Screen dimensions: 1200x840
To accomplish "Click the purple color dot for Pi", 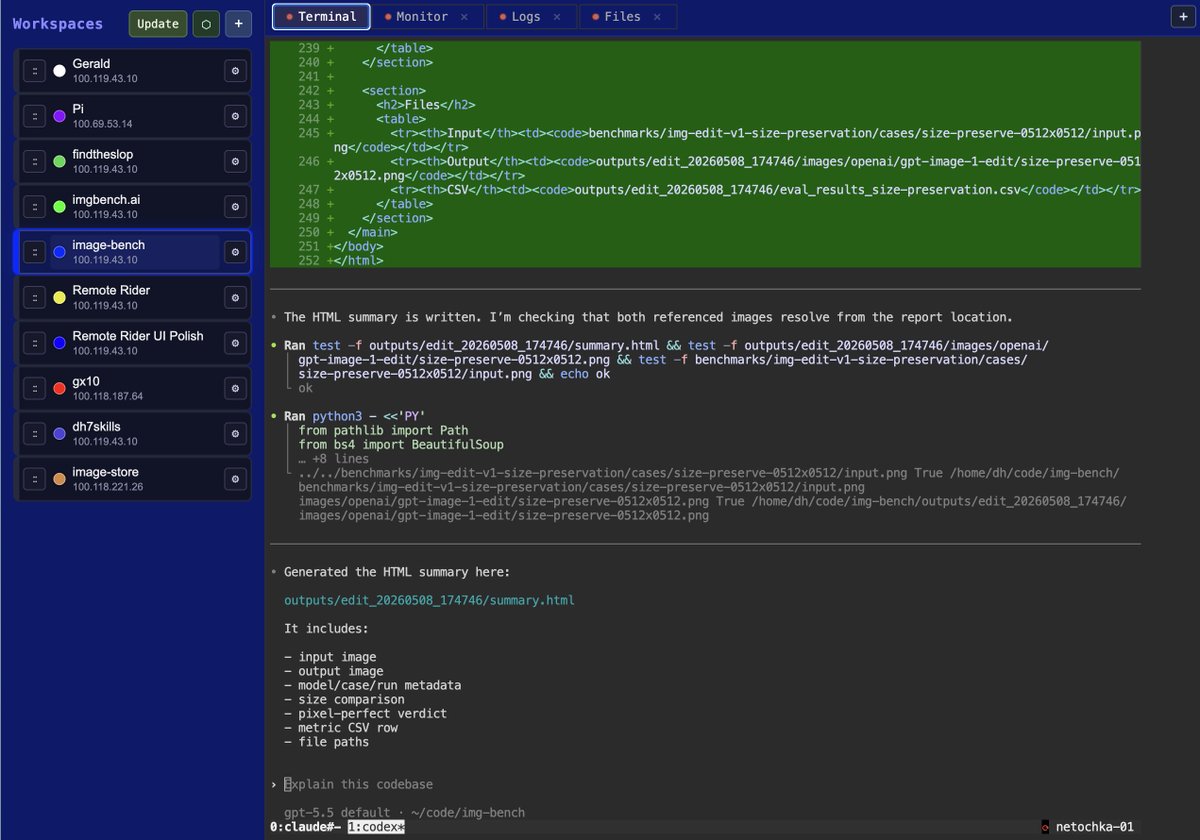I will pyautogui.click(x=59, y=116).
